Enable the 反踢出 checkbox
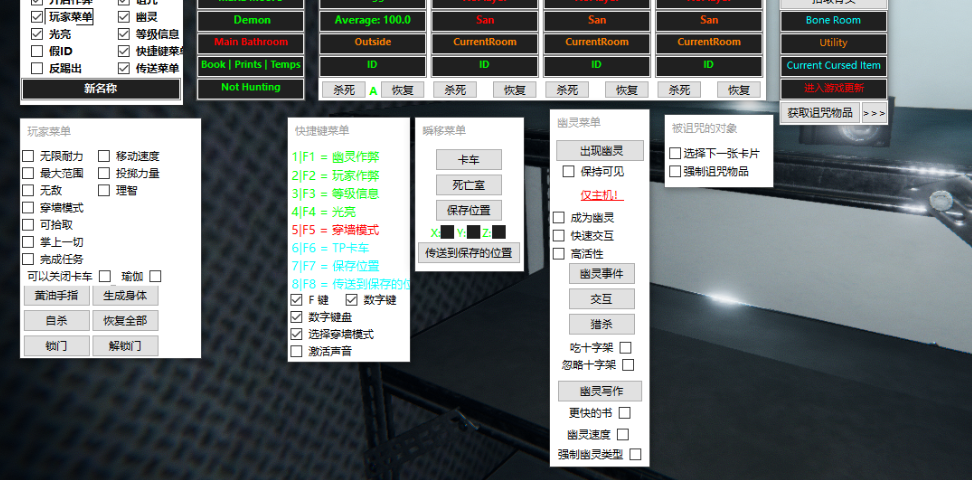The width and height of the screenshot is (972, 480). 37,68
